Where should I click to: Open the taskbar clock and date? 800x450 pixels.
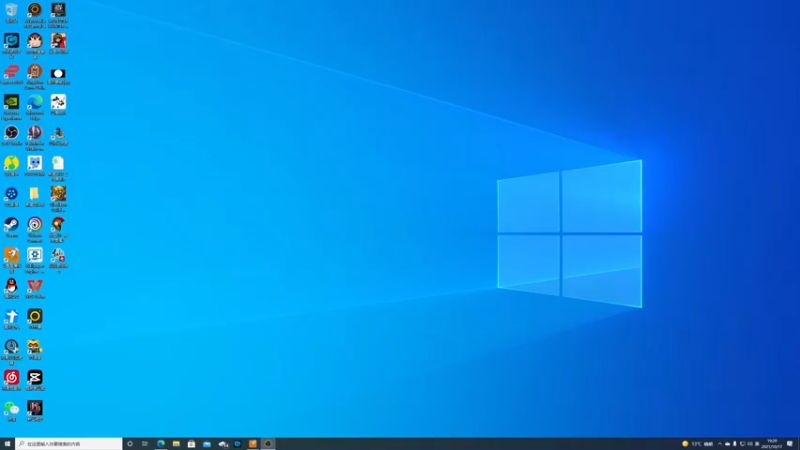pyautogui.click(x=772, y=444)
